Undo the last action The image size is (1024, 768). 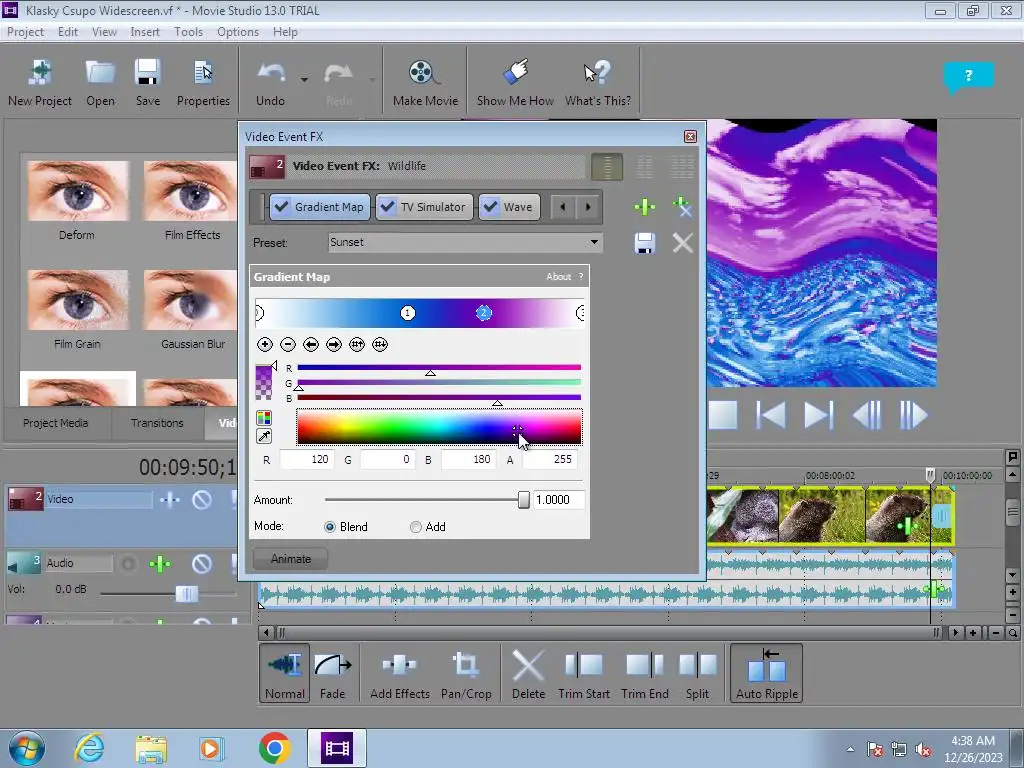click(x=270, y=83)
